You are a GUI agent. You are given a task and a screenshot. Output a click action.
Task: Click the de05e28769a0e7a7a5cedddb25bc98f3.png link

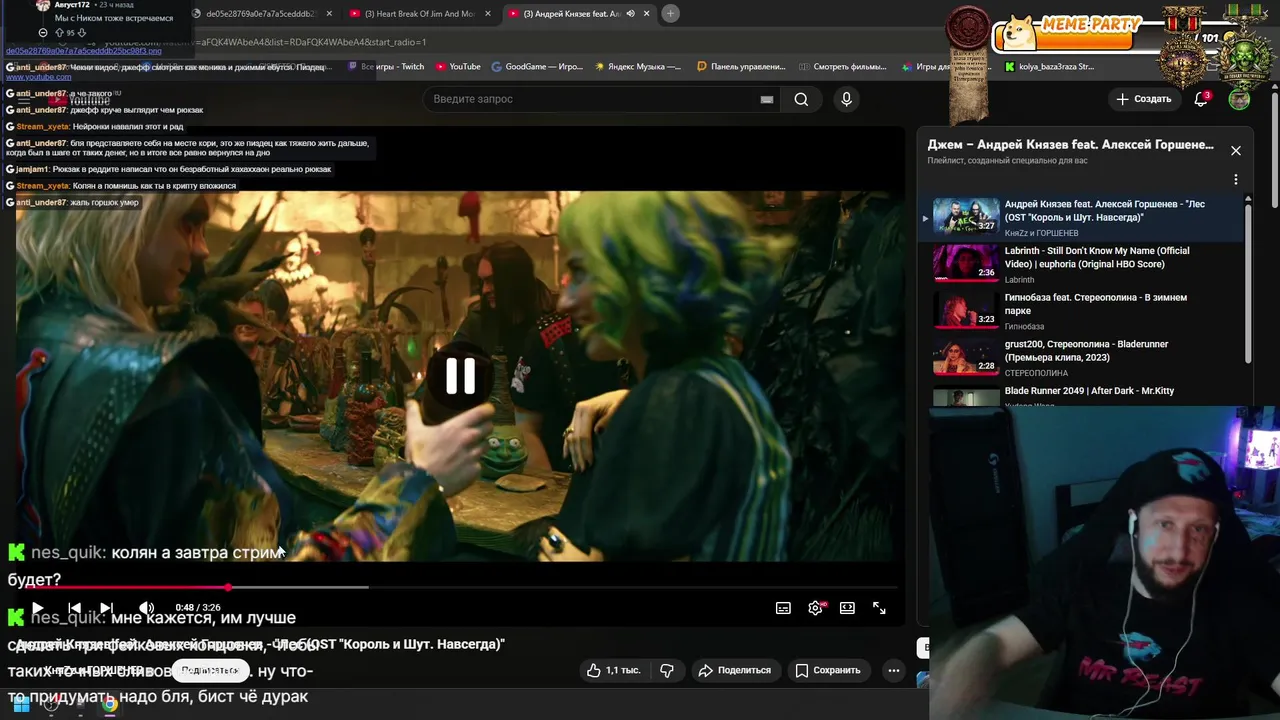tap(83, 51)
